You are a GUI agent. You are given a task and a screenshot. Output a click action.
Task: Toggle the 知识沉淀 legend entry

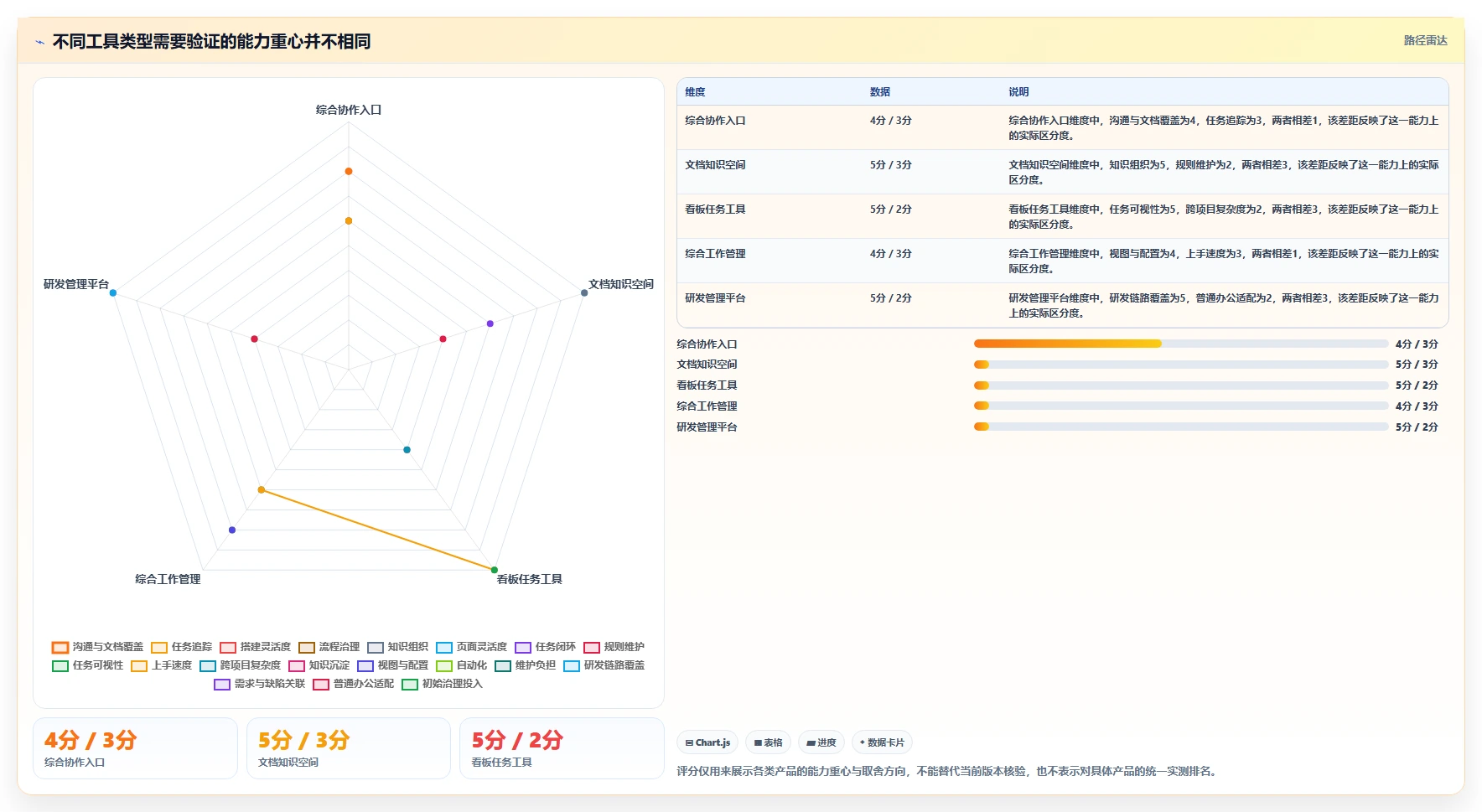tap(319, 665)
